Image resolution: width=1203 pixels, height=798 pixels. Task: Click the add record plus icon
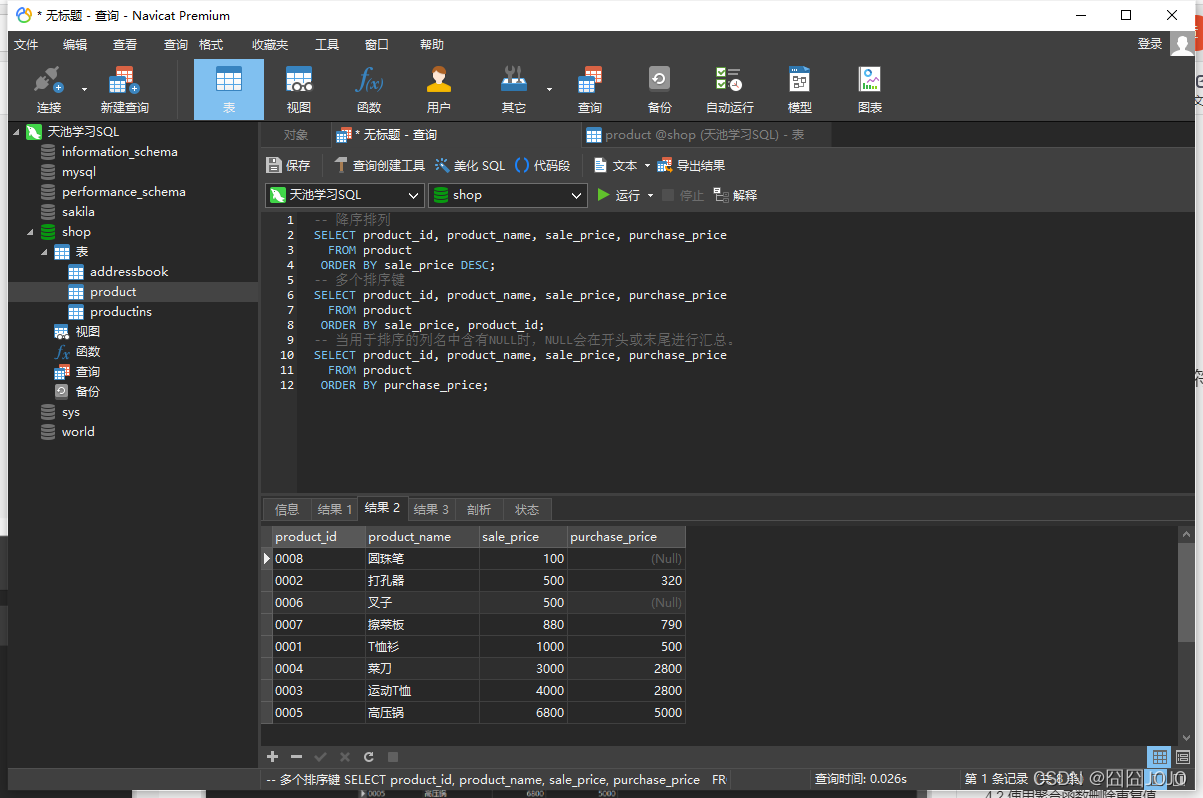pos(272,757)
